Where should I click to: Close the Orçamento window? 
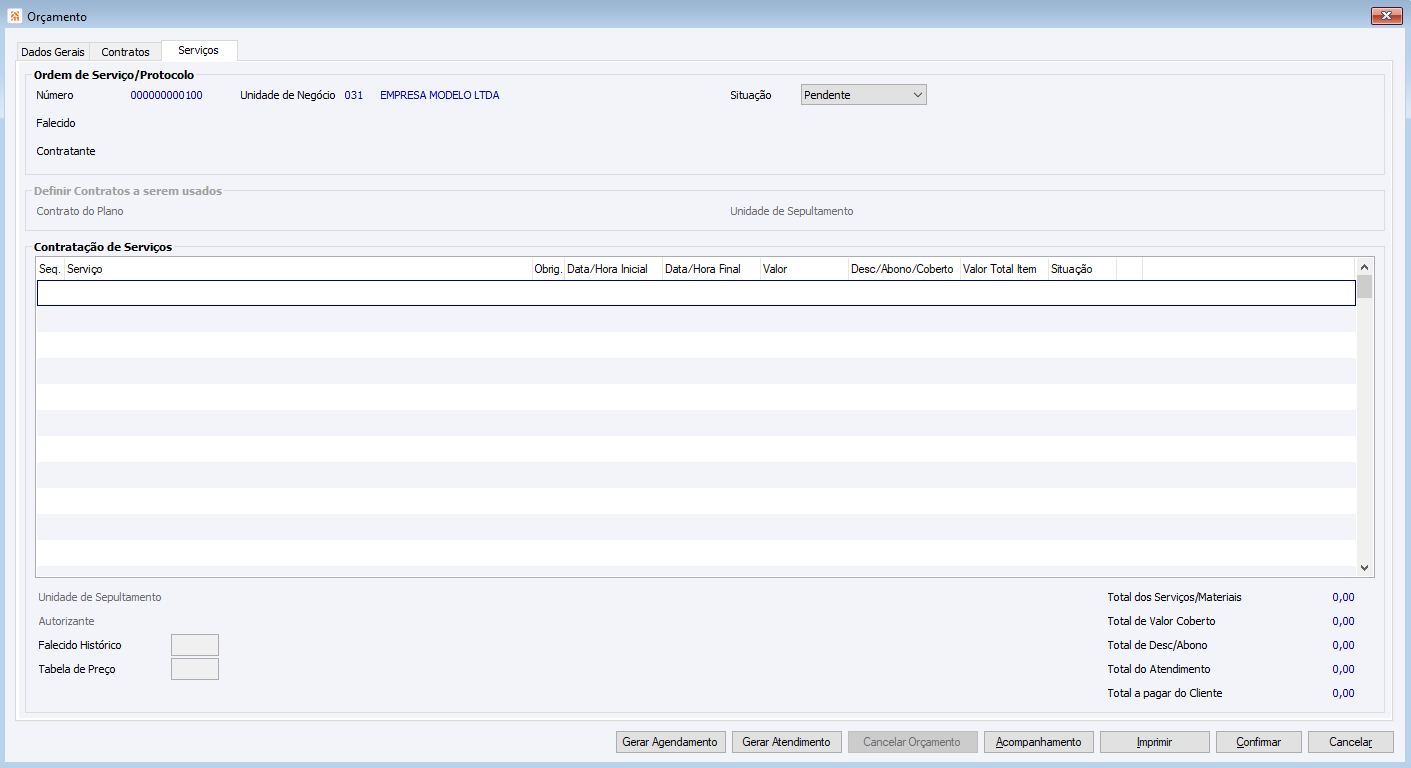(1386, 15)
